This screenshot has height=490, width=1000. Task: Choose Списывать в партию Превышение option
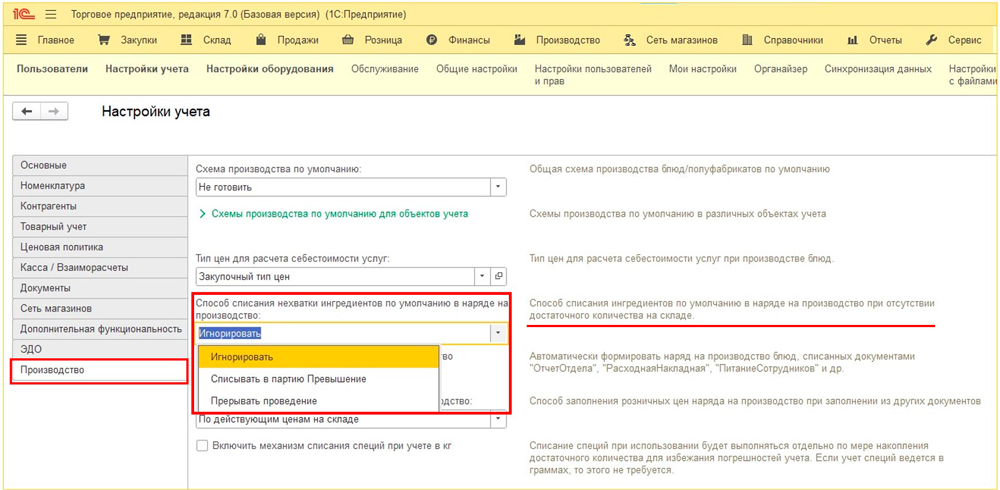pyautogui.click(x=288, y=379)
